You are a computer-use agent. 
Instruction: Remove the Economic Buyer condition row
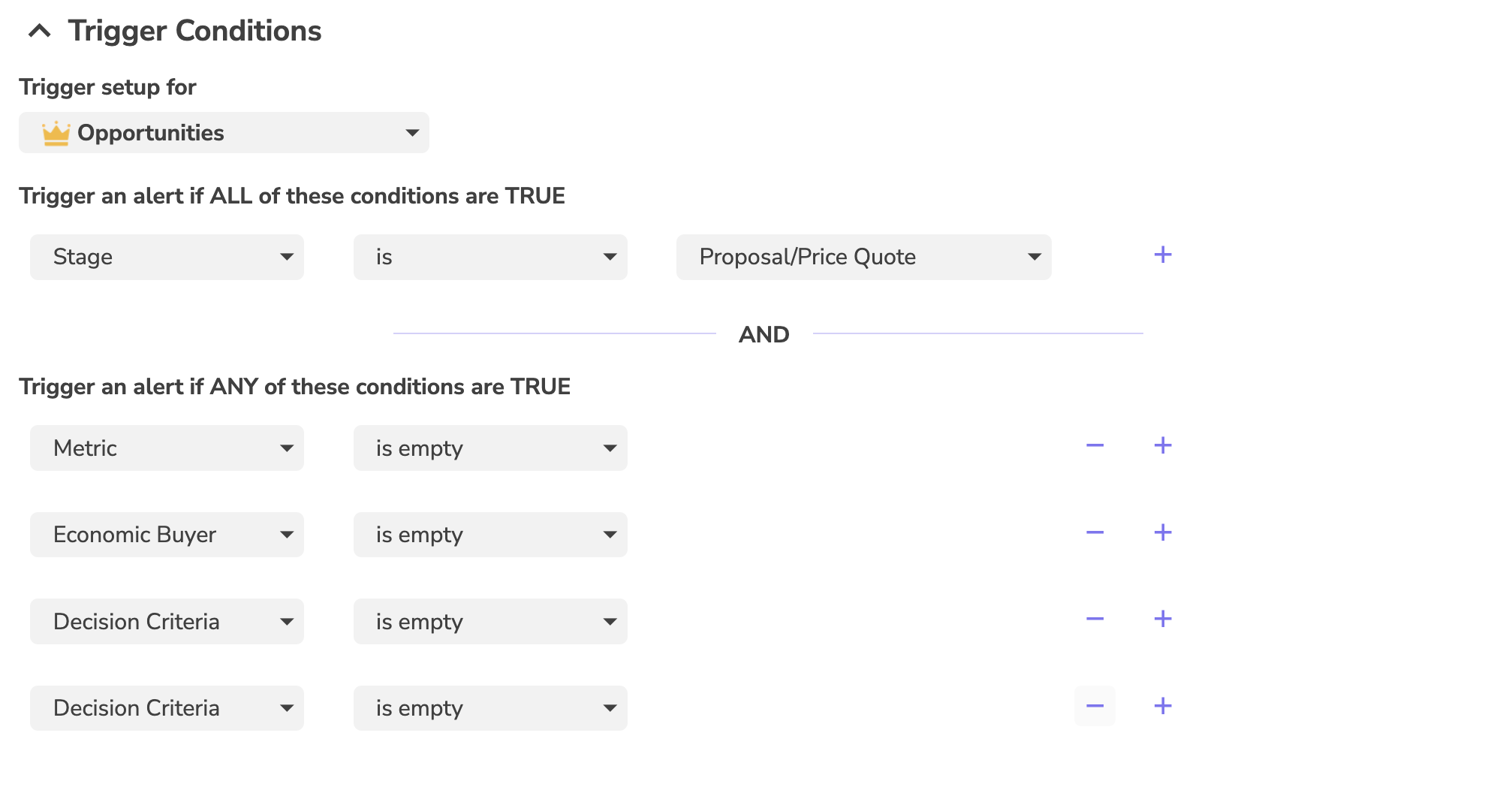click(1095, 533)
